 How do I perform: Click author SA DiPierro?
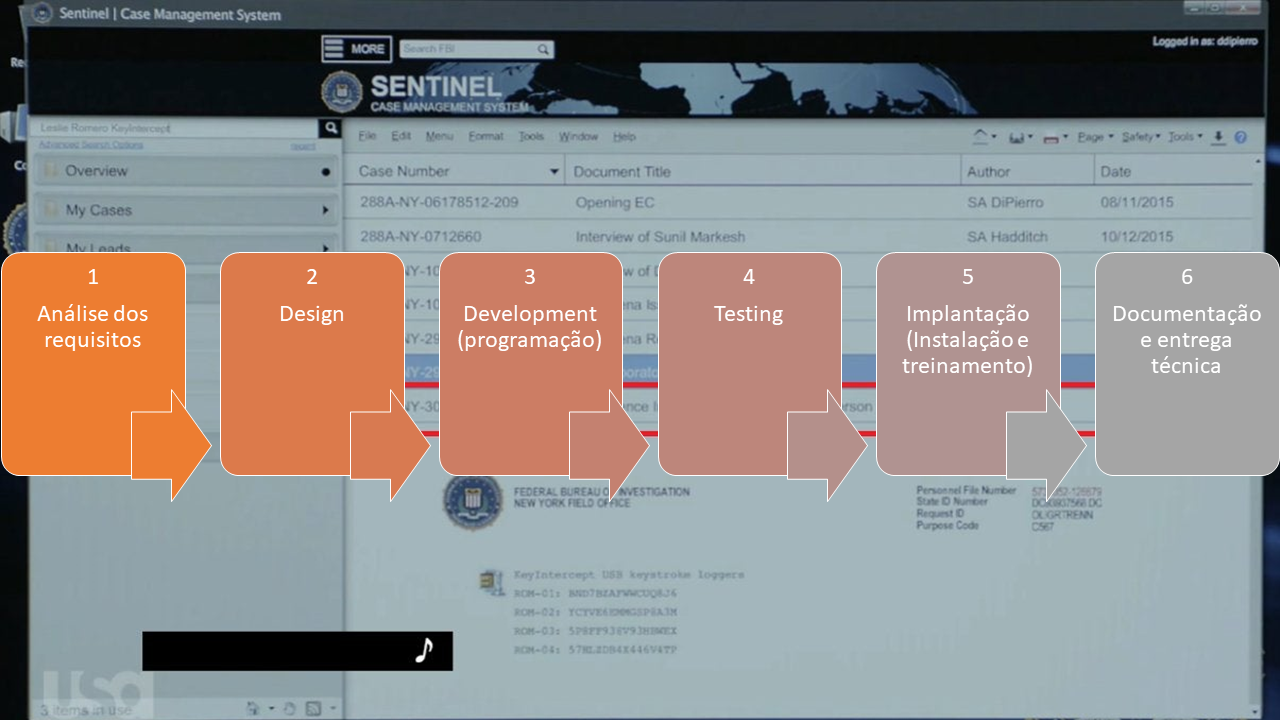pyautogui.click(x=1005, y=203)
